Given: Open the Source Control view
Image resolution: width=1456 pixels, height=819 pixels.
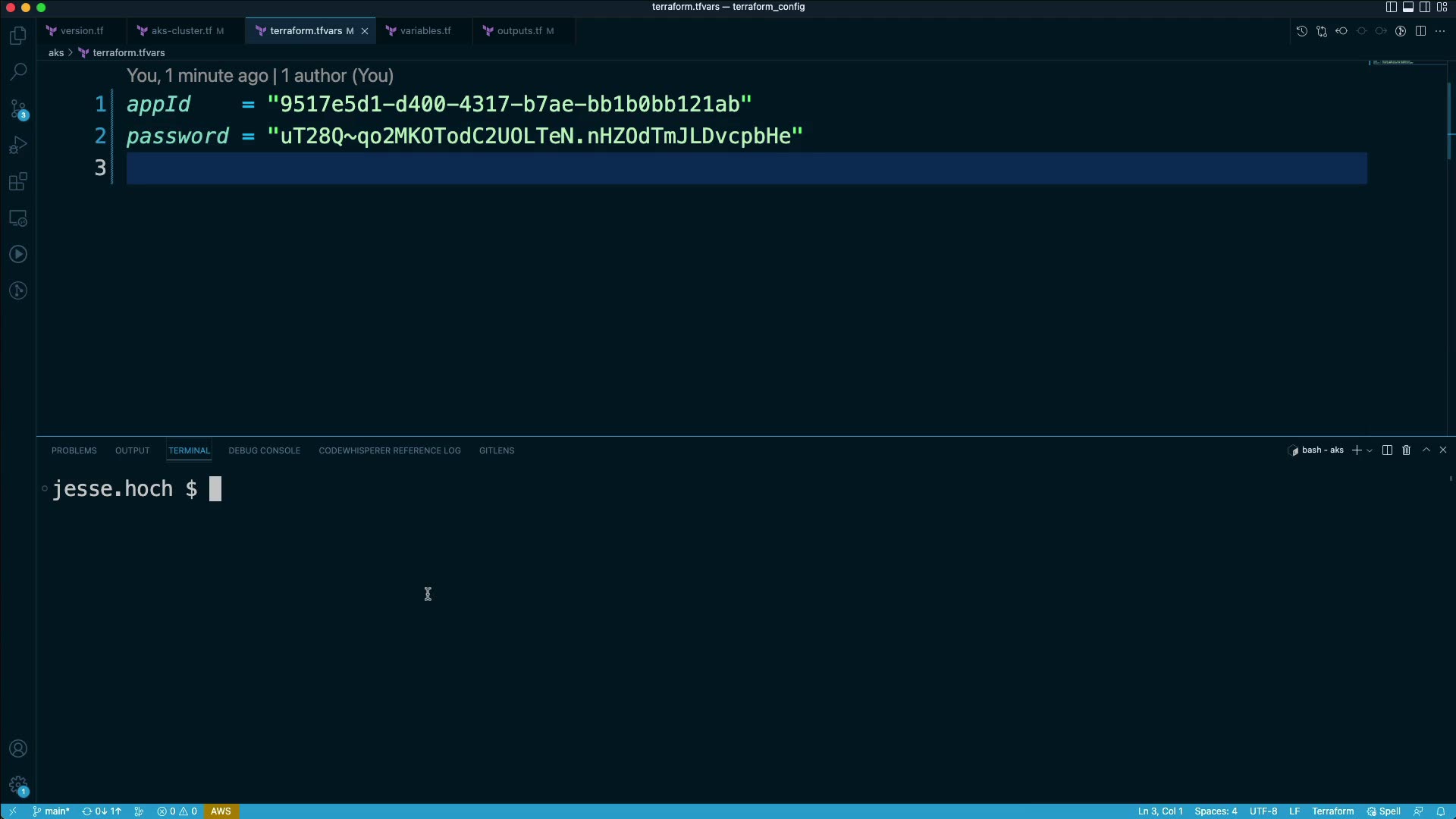Looking at the screenshot, I should pos(18,108).
